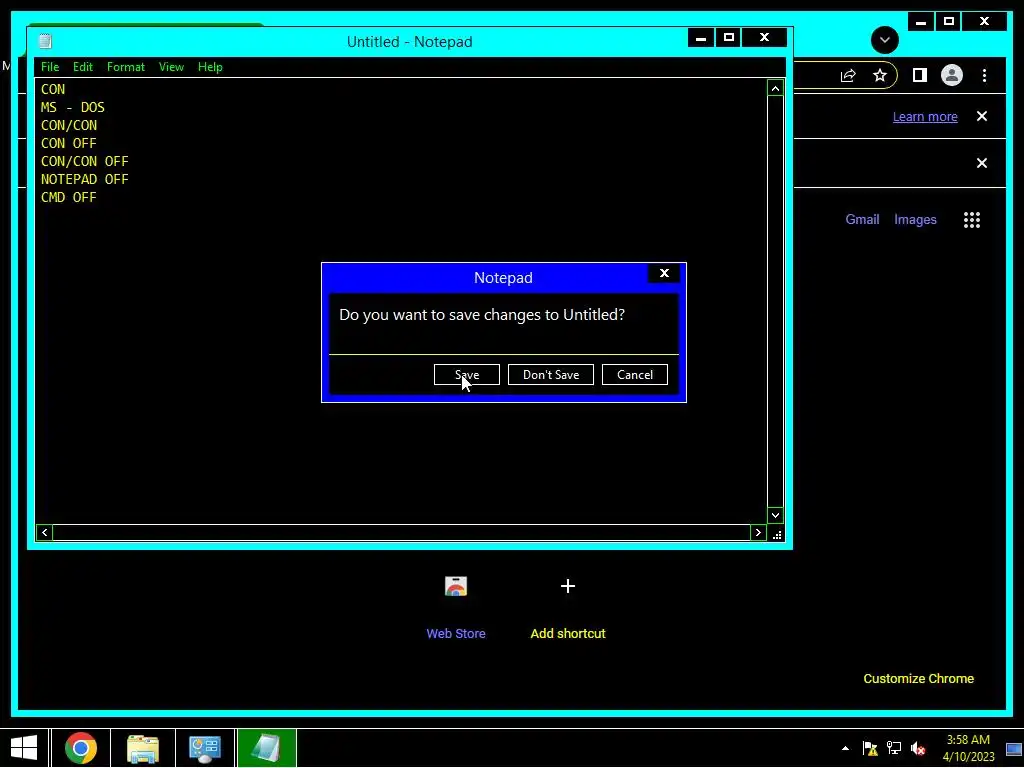Viewport: 1024px width, 768px height.
Task: Click the Chrome share page icon
Action: point(848,76)
